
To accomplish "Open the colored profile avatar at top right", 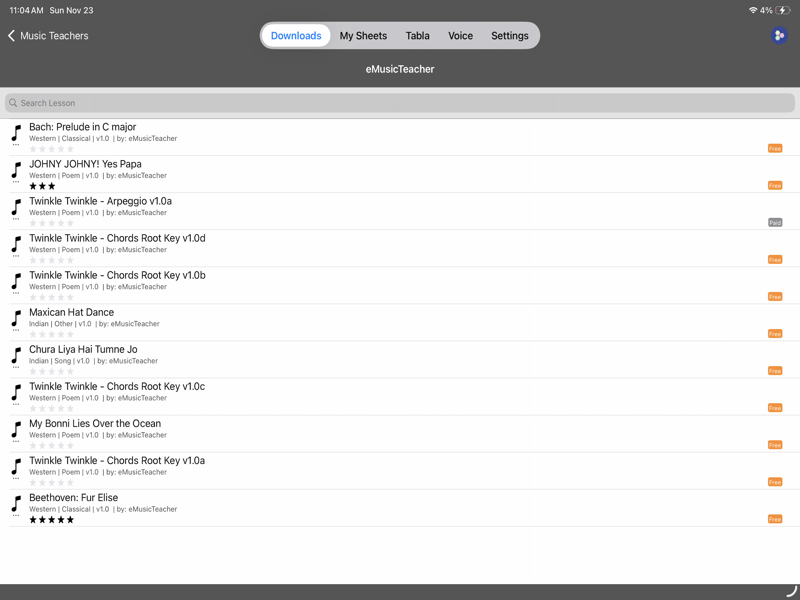I will (779, 35).
